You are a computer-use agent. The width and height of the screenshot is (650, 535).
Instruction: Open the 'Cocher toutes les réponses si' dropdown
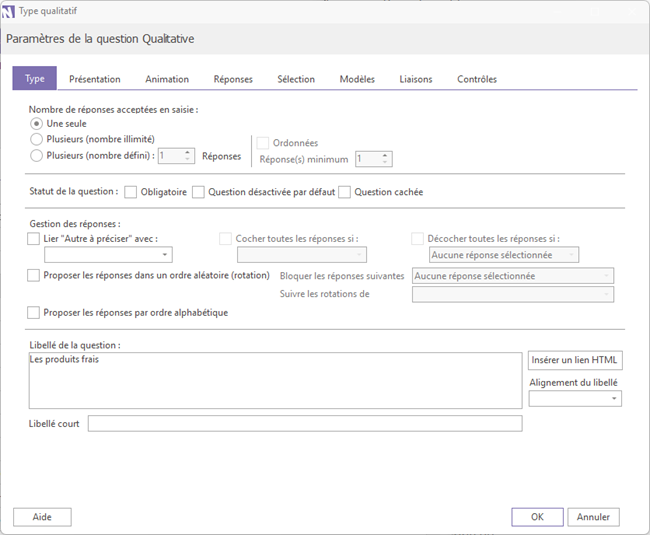pos(302,254)
